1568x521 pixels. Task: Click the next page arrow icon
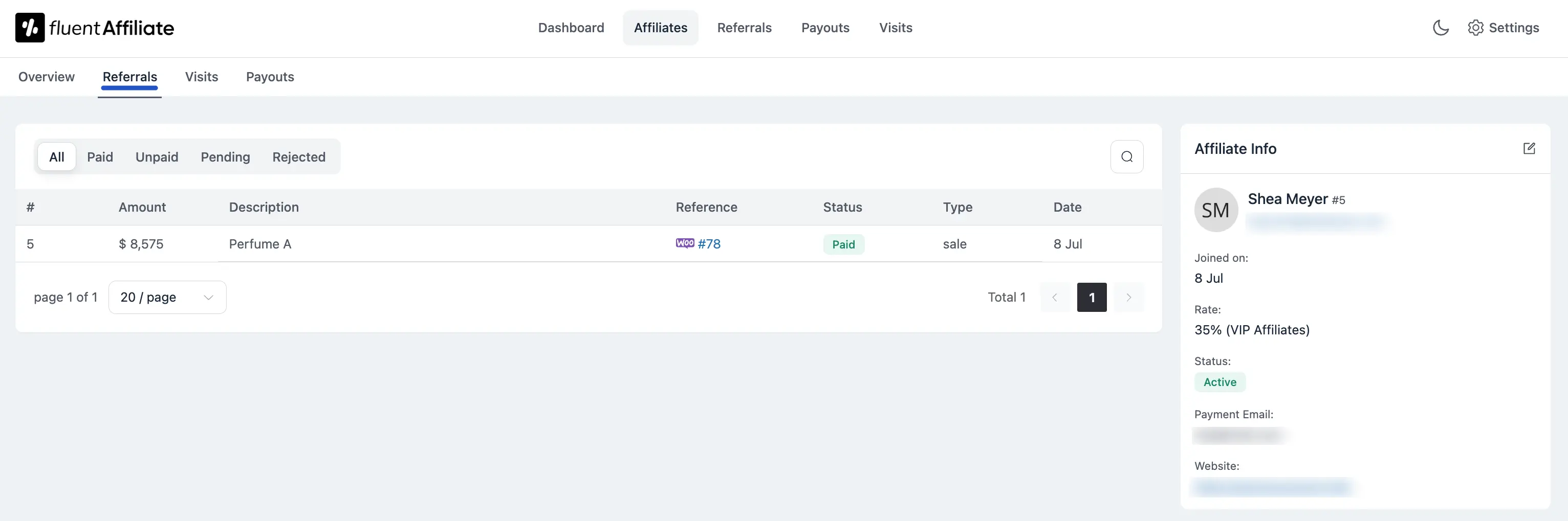pos(1129,297)
